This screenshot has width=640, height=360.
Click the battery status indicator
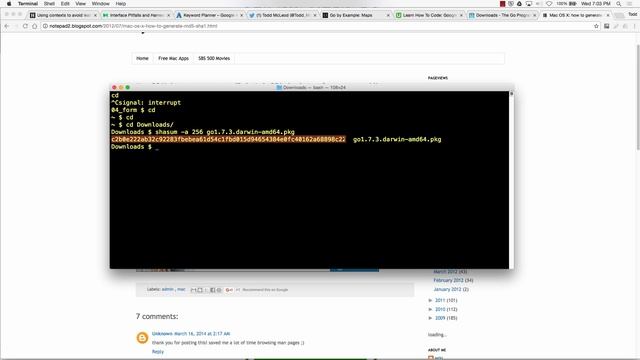(567, 4)
